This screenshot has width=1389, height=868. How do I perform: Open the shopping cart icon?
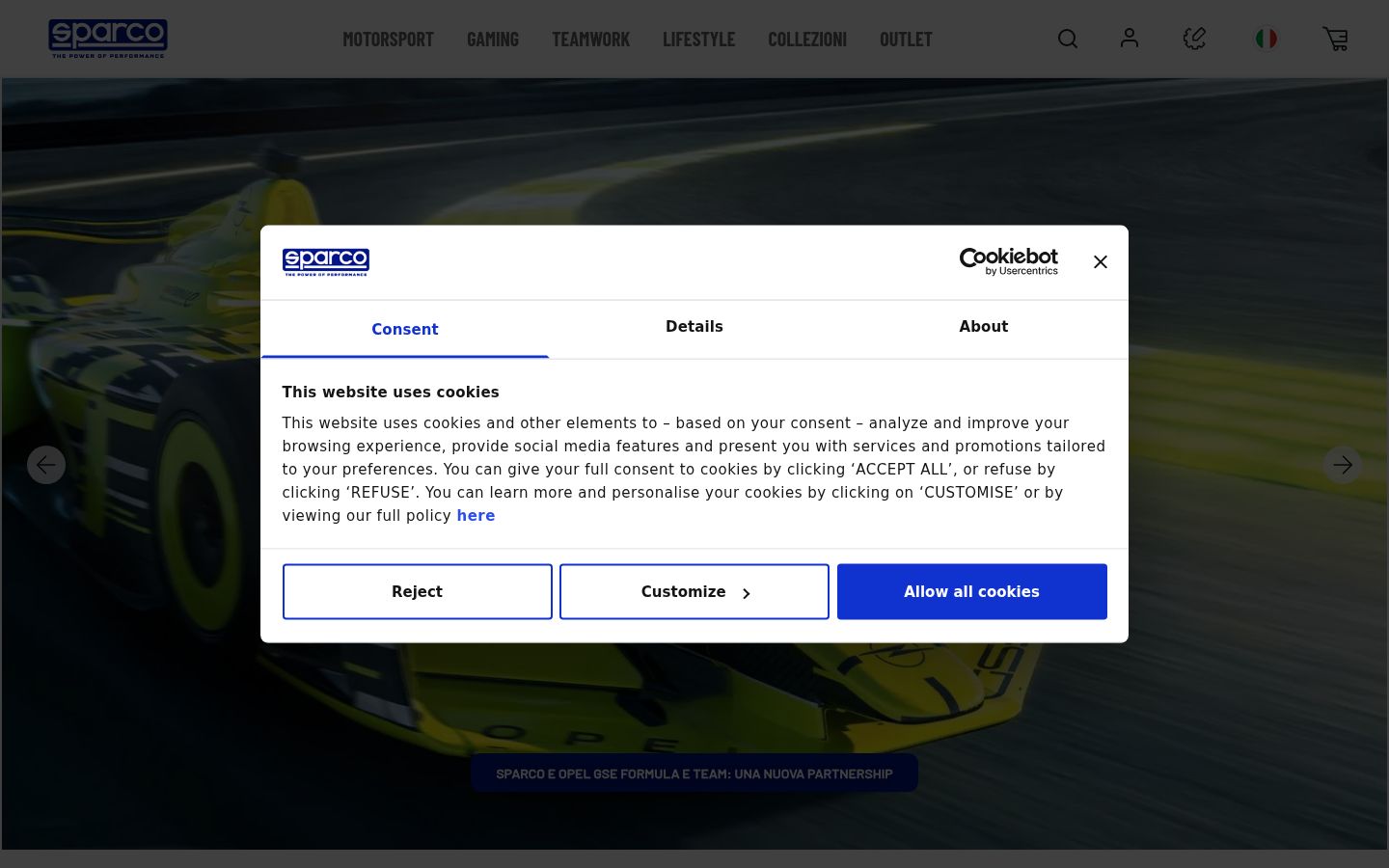1336,39
